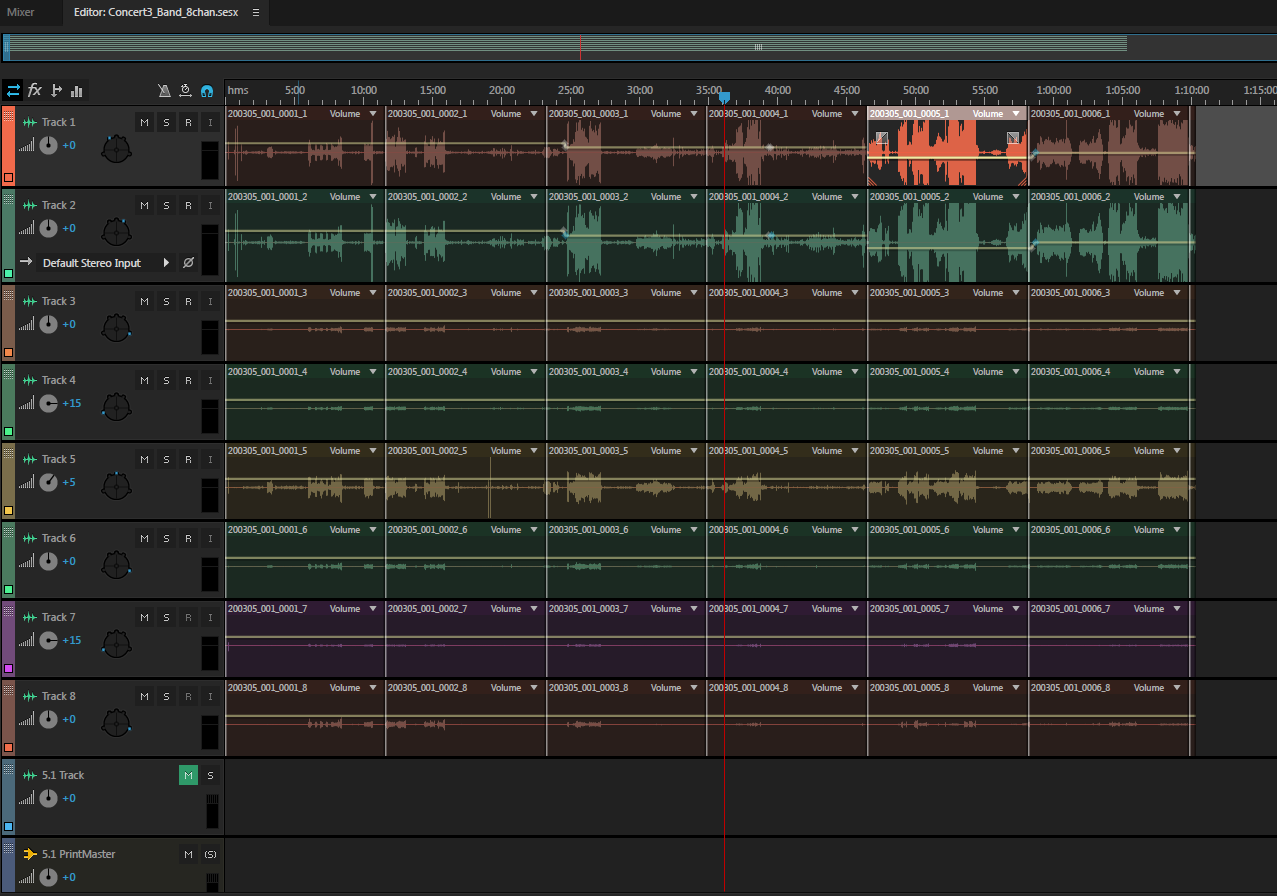The height and width of the screenshot is (896, 1277).
Task: Click the global clip stretching icon
Action: [185, 91]
